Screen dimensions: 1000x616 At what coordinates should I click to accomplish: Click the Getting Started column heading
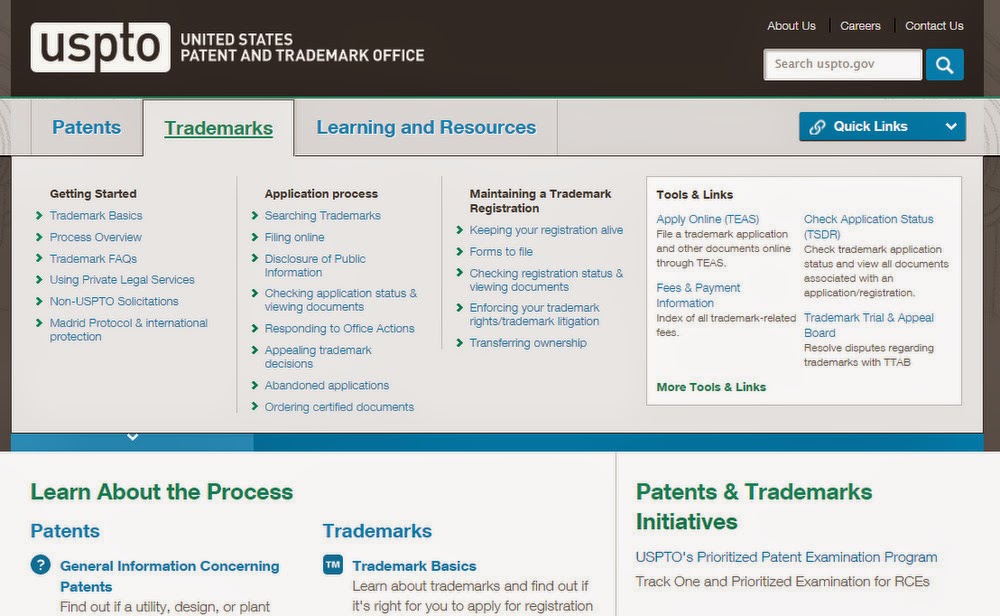93,193
